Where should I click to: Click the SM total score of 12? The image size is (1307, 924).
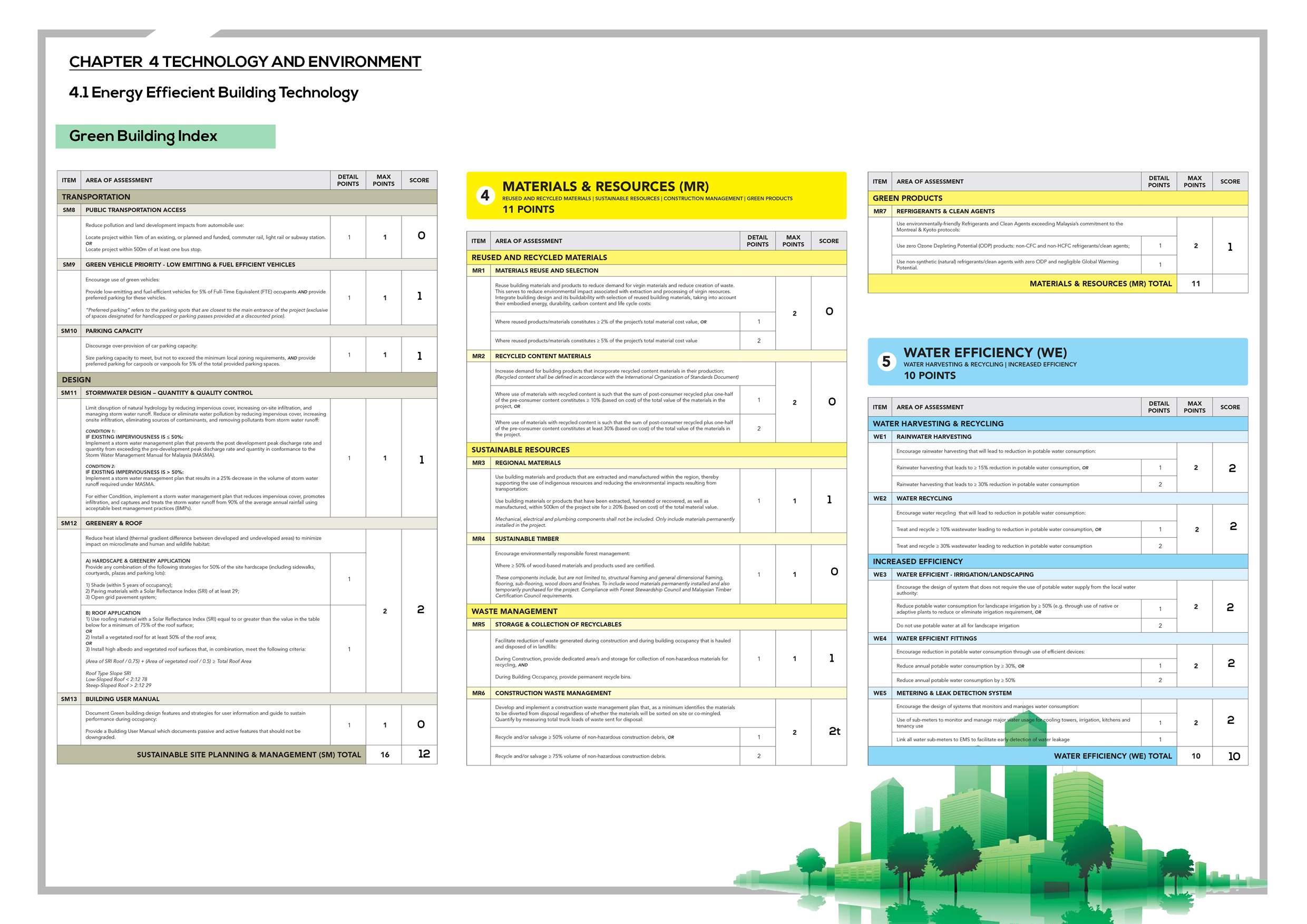[x=424, y=754]
